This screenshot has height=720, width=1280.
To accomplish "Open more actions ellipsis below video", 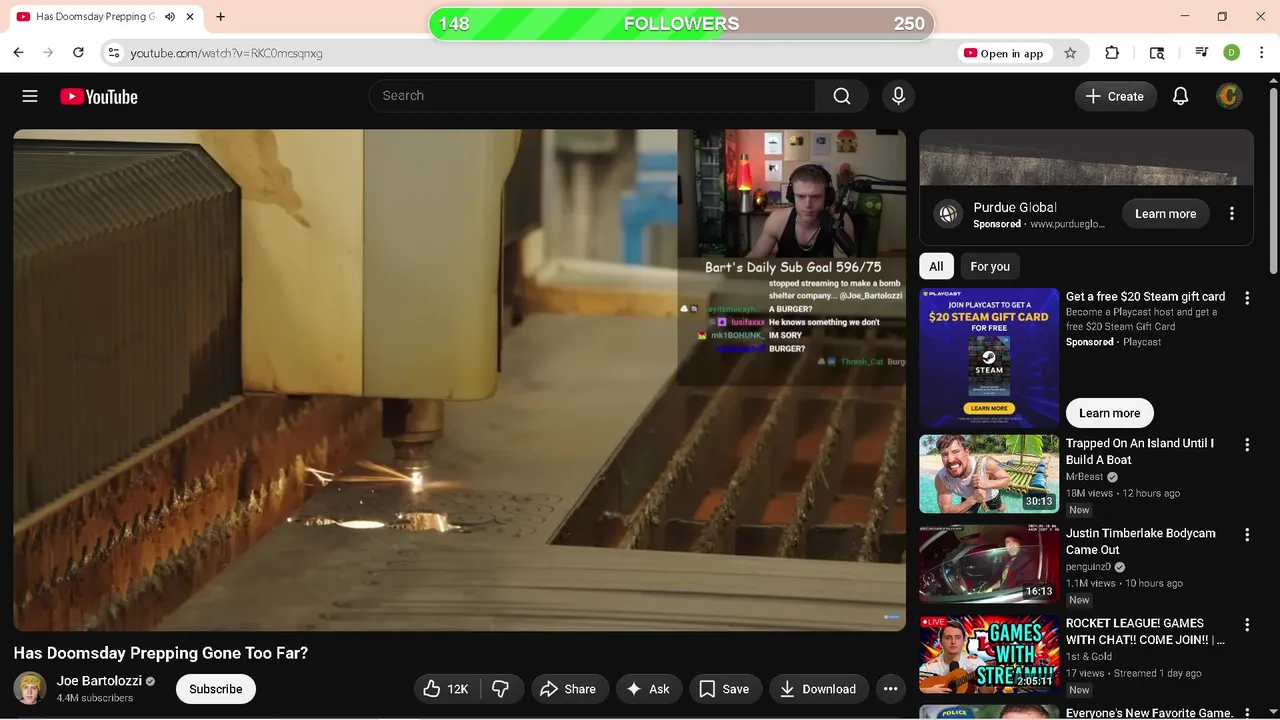I will pyautogui.click(x=890, y=689).
